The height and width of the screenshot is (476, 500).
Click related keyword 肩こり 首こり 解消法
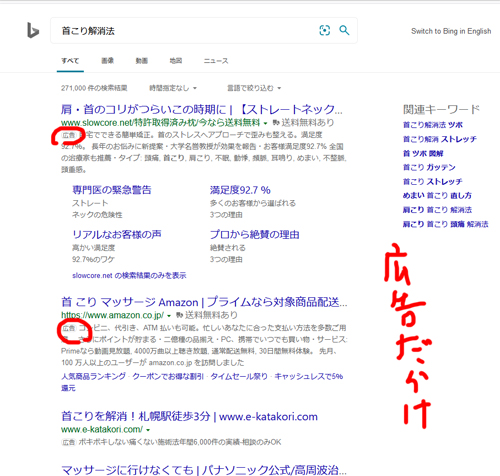437,210
